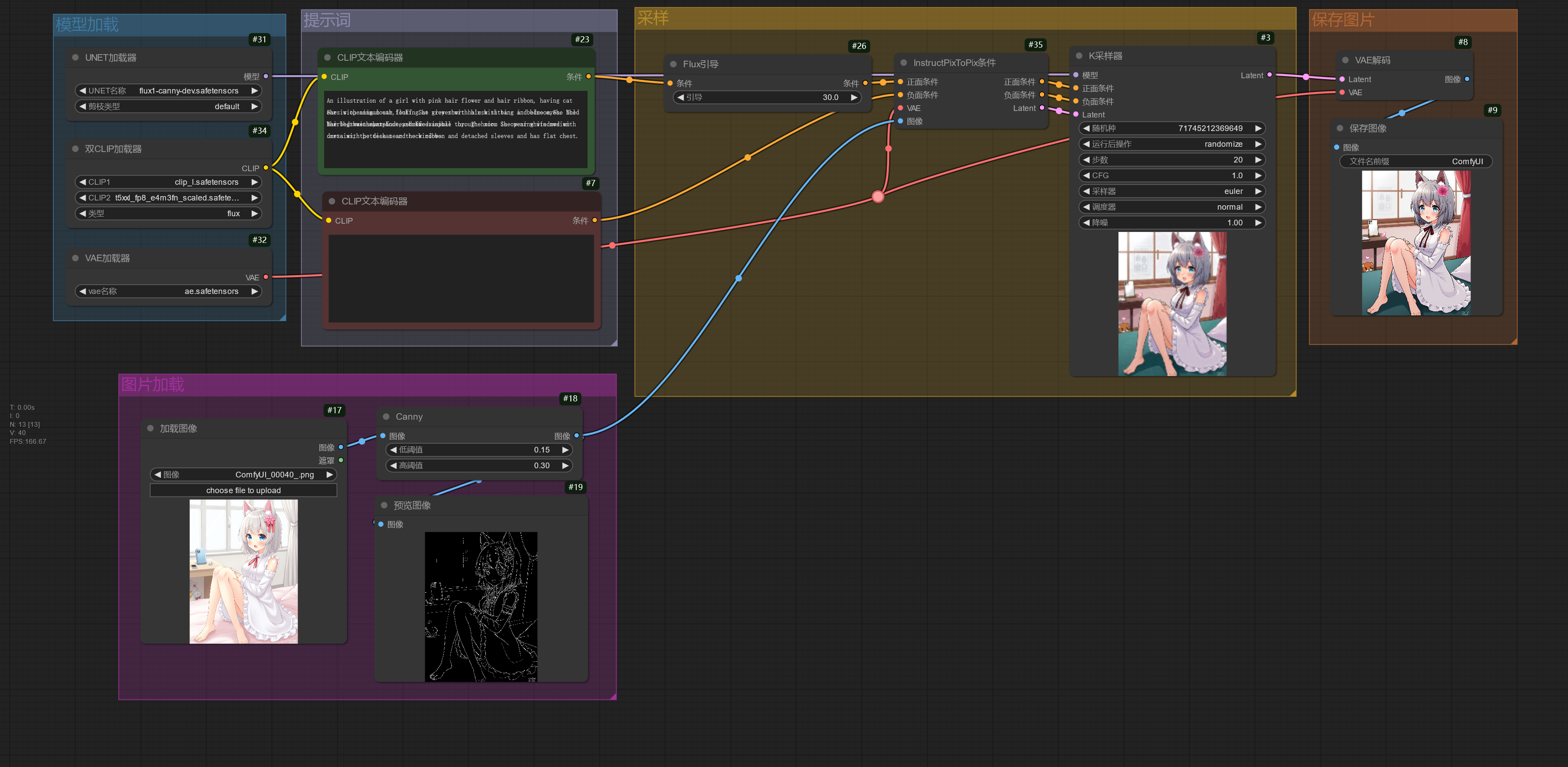This screenshot has width=1568, height=767.
Task: Click the choose file to upload button
Action: [243, 490]
